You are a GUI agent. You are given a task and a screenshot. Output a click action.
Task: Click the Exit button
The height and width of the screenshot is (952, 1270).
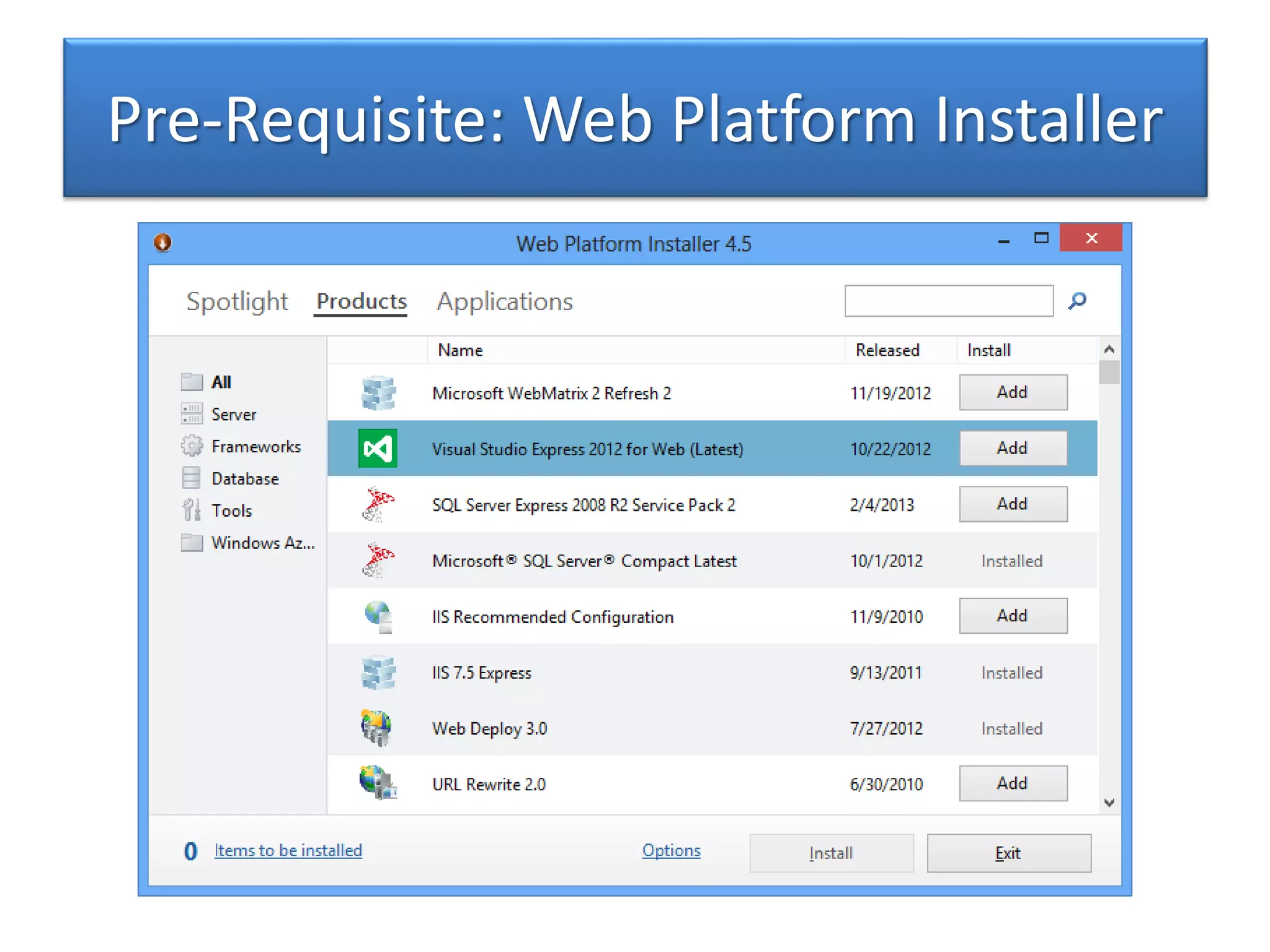pos(1008,853)
